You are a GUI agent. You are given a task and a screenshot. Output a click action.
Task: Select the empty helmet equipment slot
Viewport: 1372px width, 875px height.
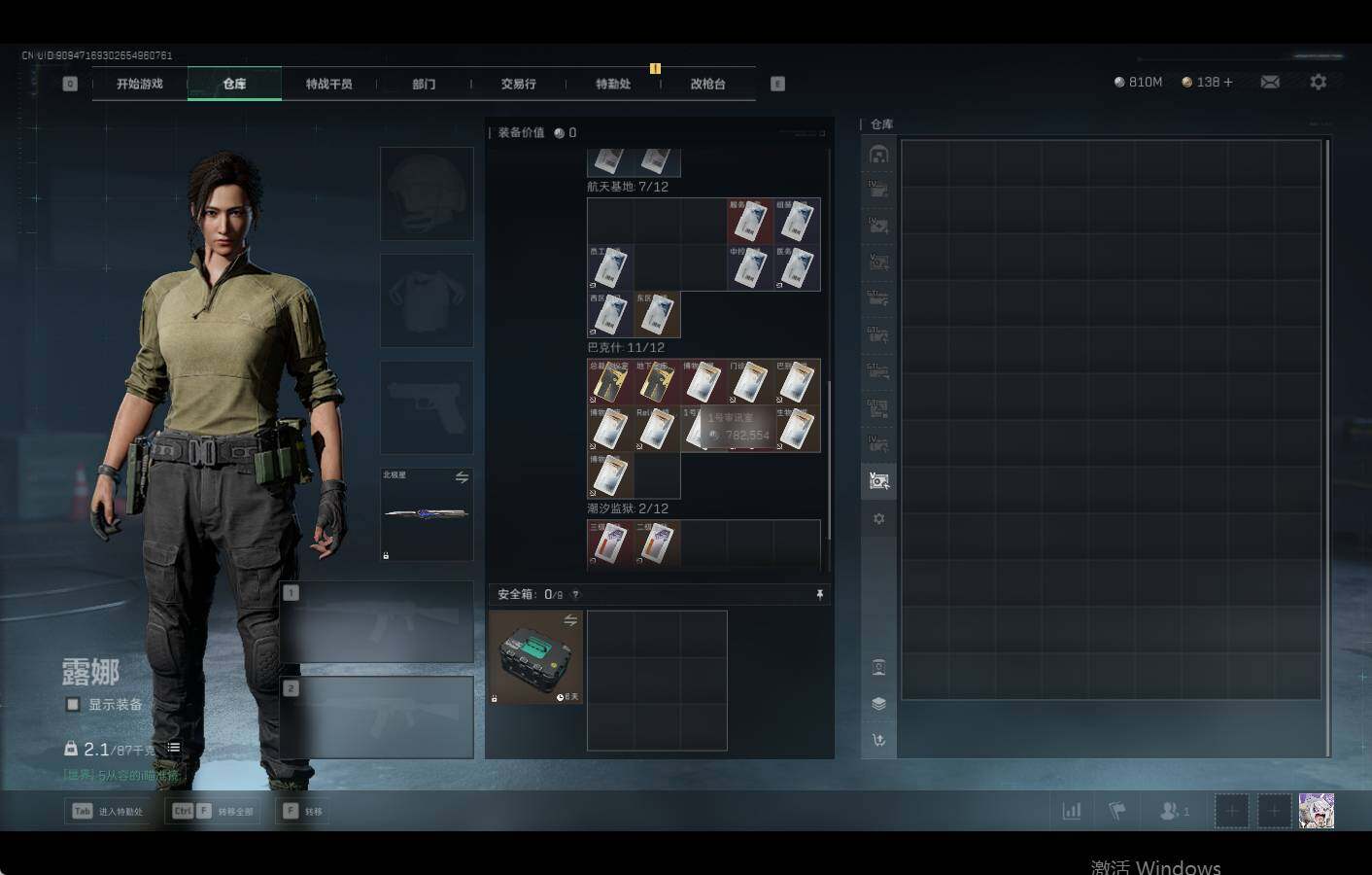point(427,193)
